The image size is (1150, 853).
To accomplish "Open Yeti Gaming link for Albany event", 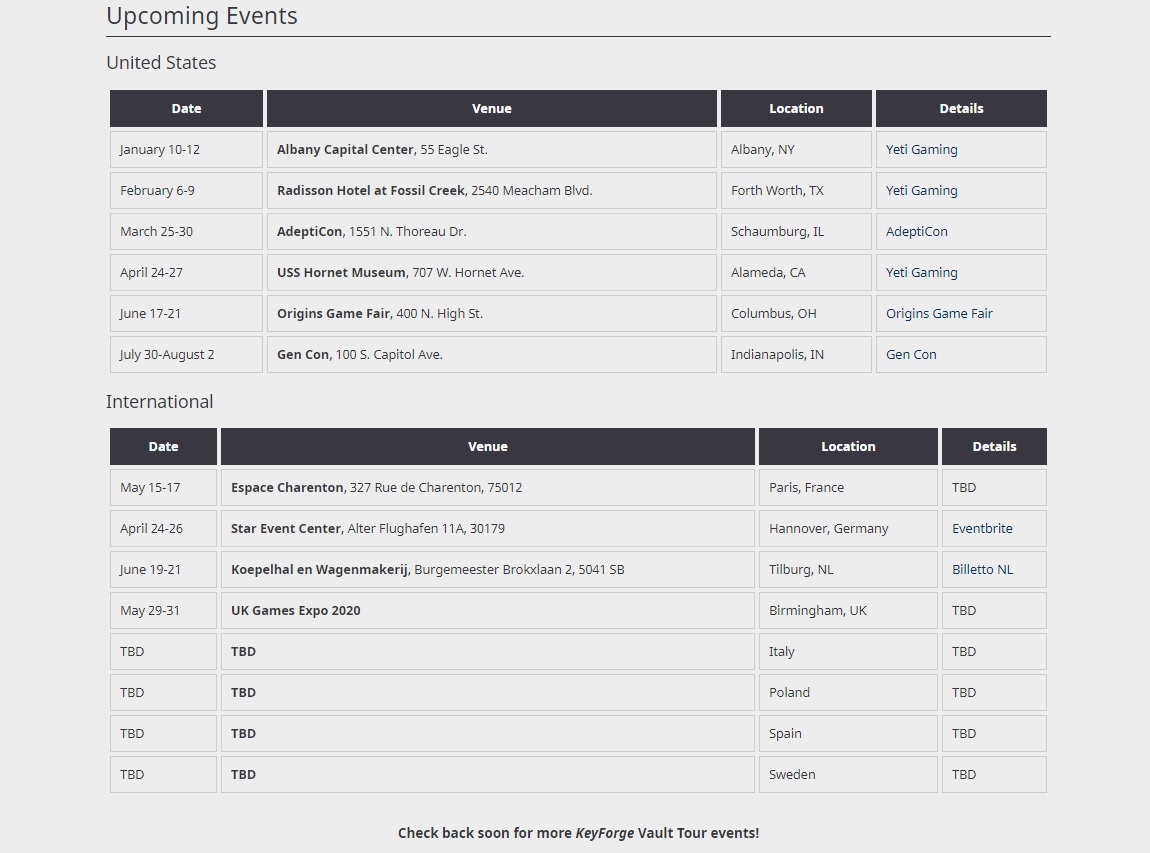I will pos(921,150).
